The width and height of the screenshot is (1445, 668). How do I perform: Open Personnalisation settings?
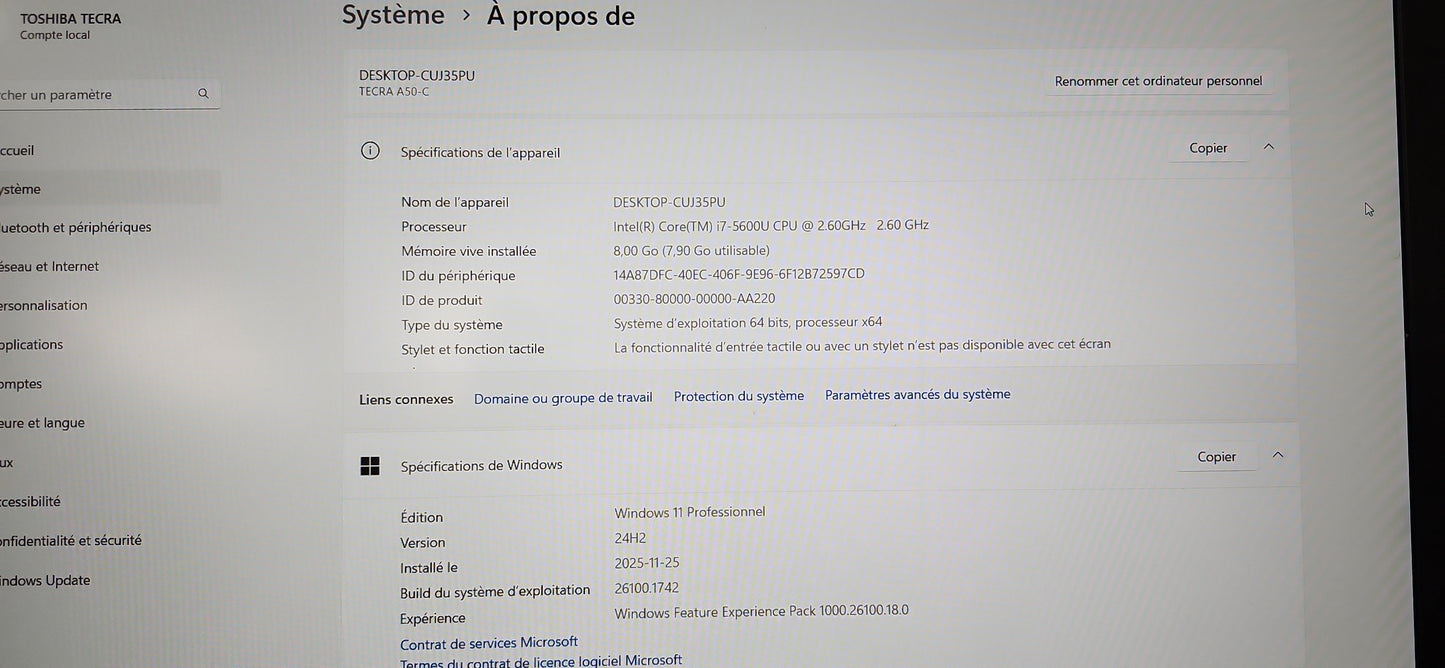(x=43, y=305)
